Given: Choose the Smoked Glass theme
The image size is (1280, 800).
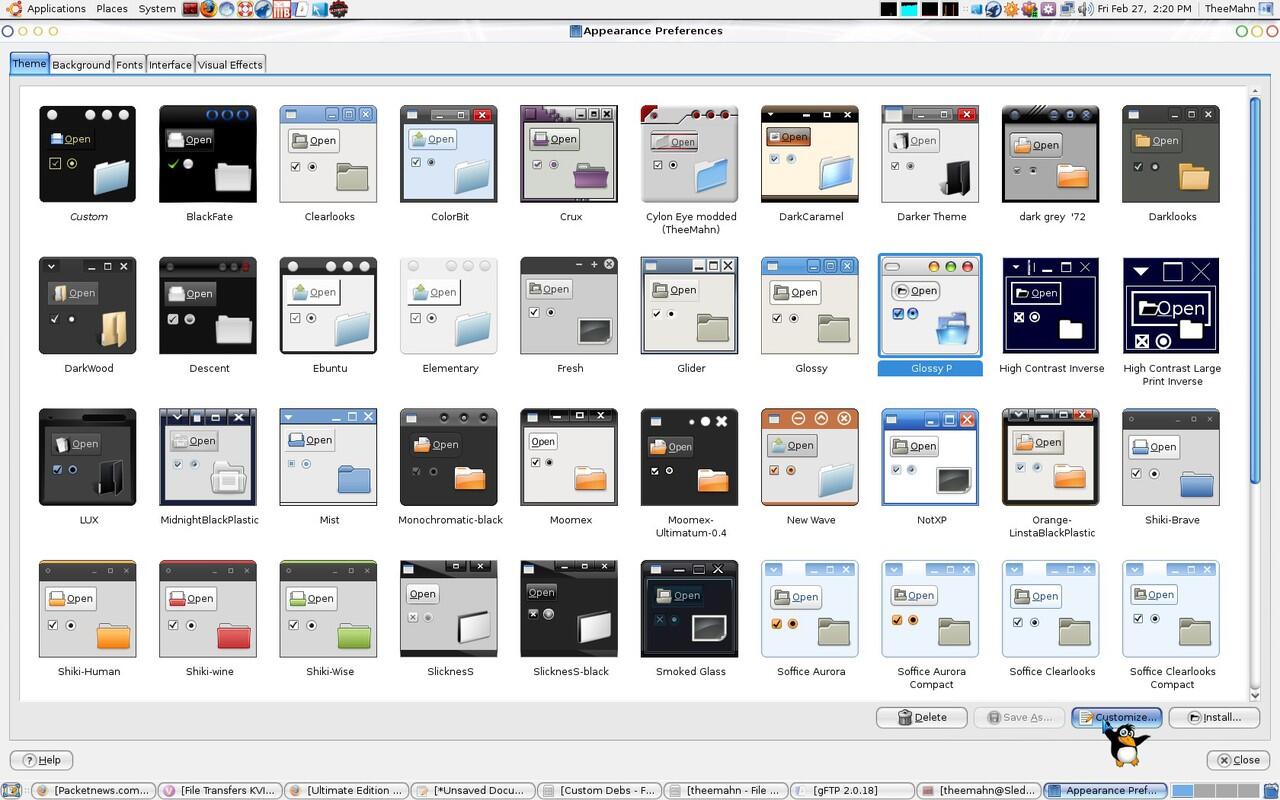Looking at the screenshot, I should click(689, 609).
